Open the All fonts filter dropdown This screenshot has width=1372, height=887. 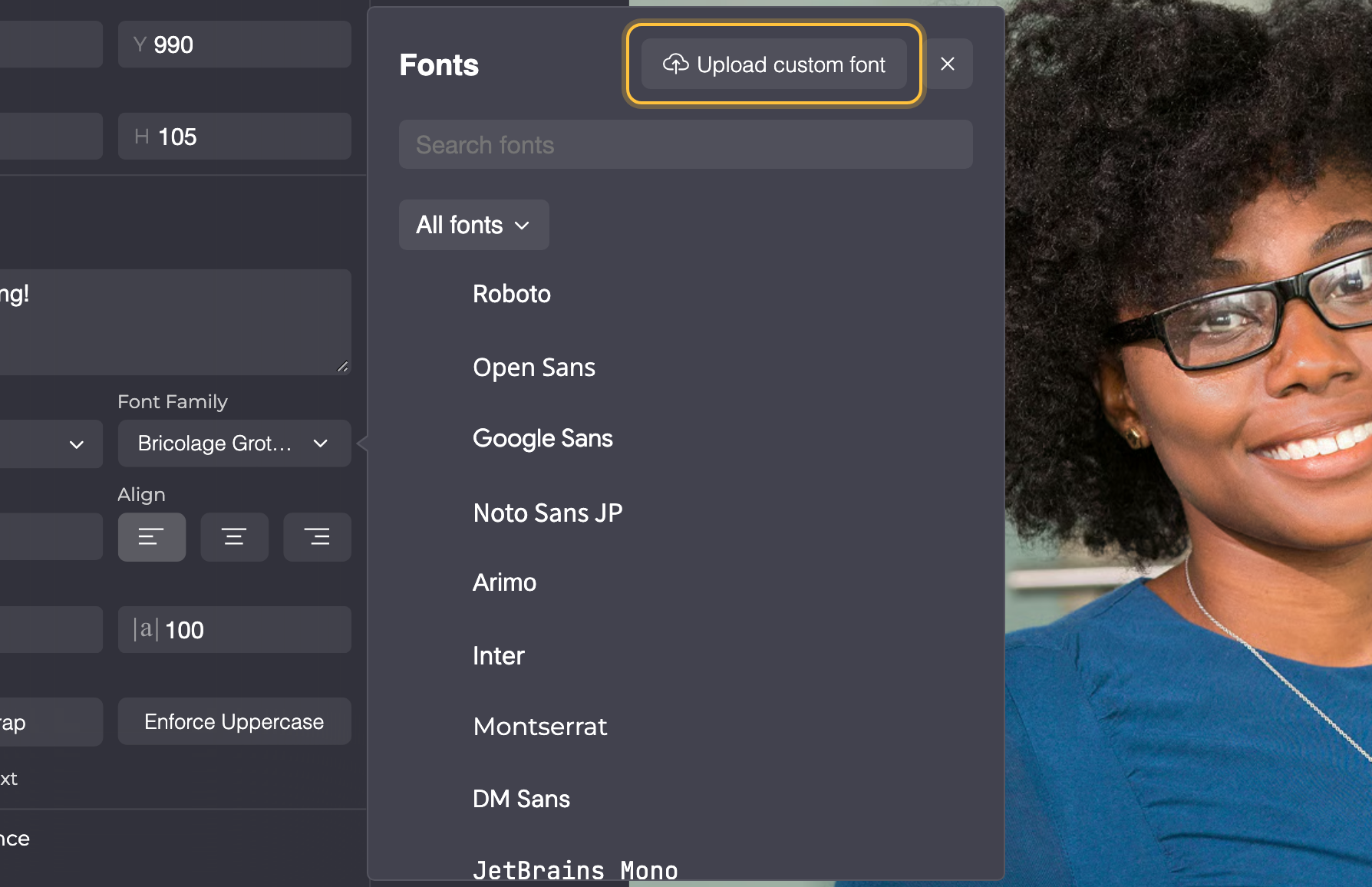(x=474, y=225)
